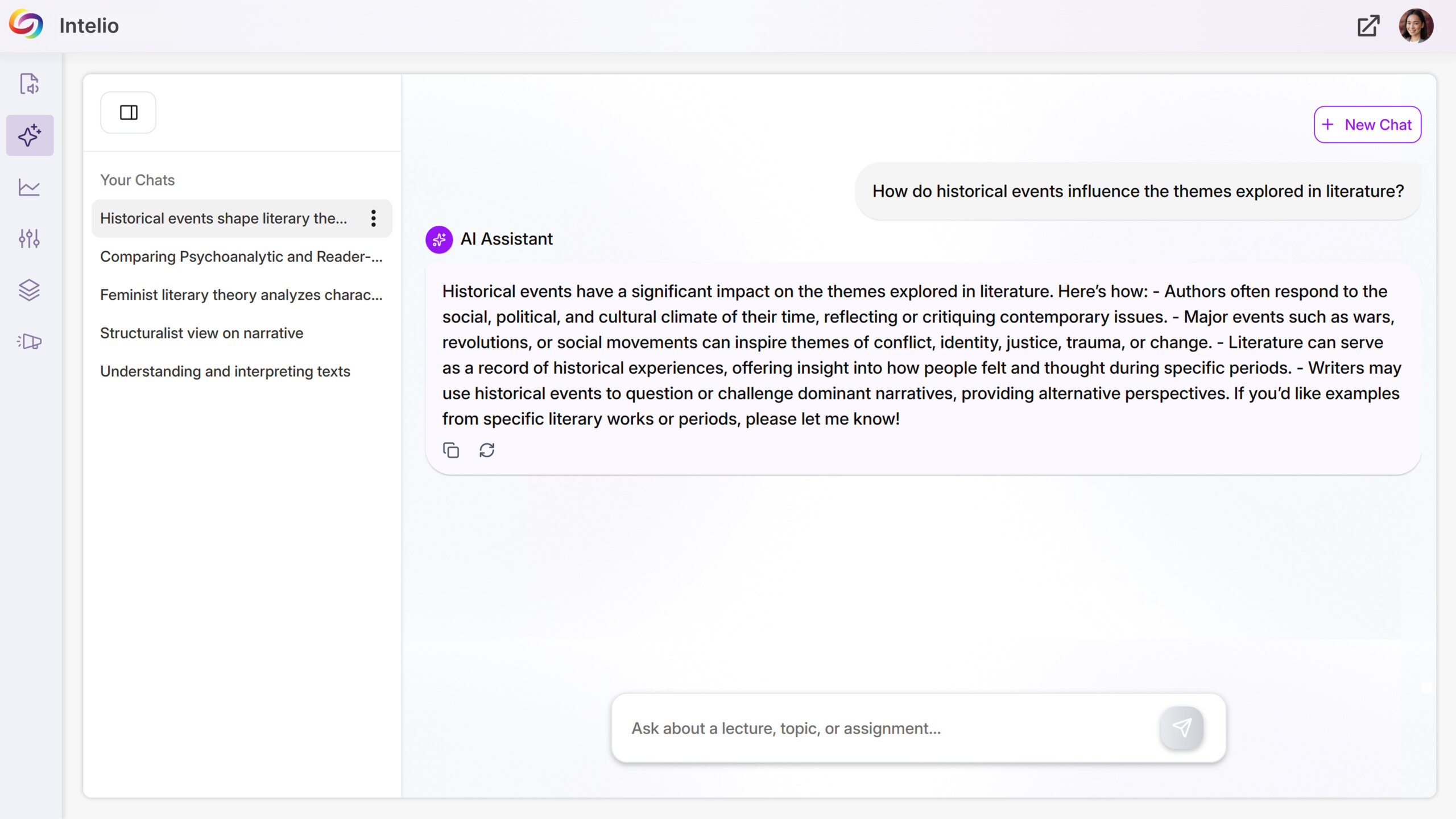Focus the Ask about a lecture input field
Image resolution: width=1456 pixels, height=819 pixels.
(887, 728)
